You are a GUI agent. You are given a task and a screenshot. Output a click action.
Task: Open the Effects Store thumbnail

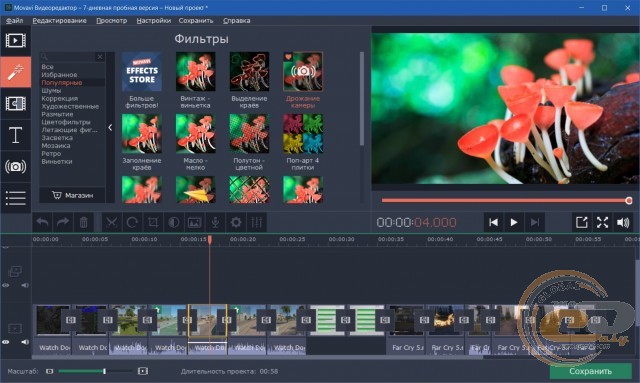point(142,71)
